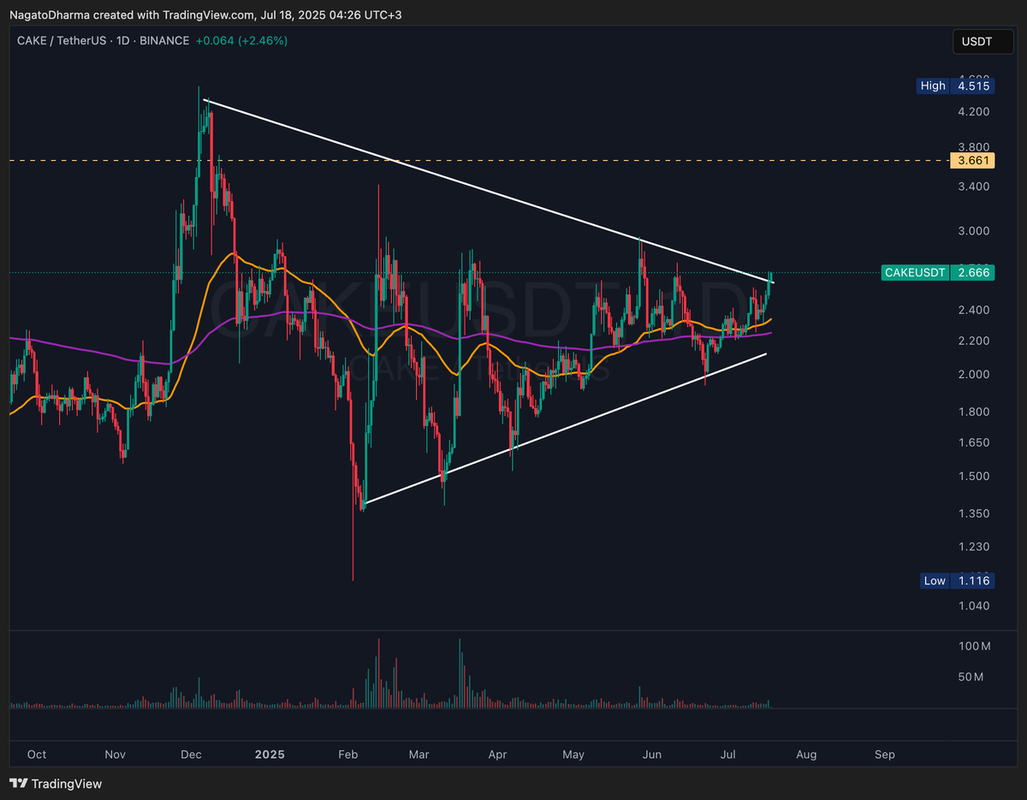Click the Aug label on time axis
Screen dimensions: 1027x800
tap(806, 755)
